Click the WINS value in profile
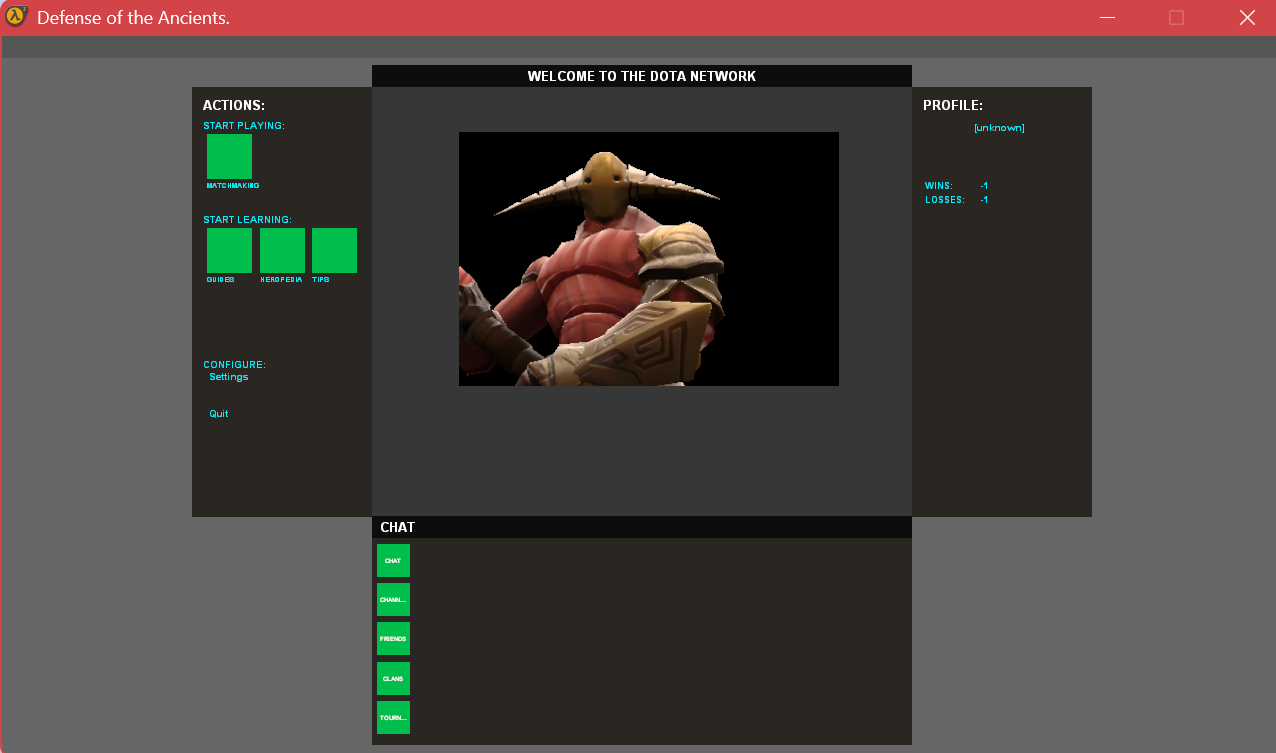This screenshot has width=1276, height=753. coord(985,186)
